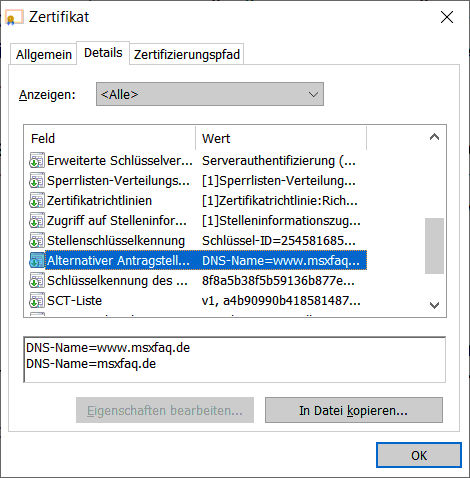Sort by the Feld column header
470x478 pixels.
(x=110, y=138)
